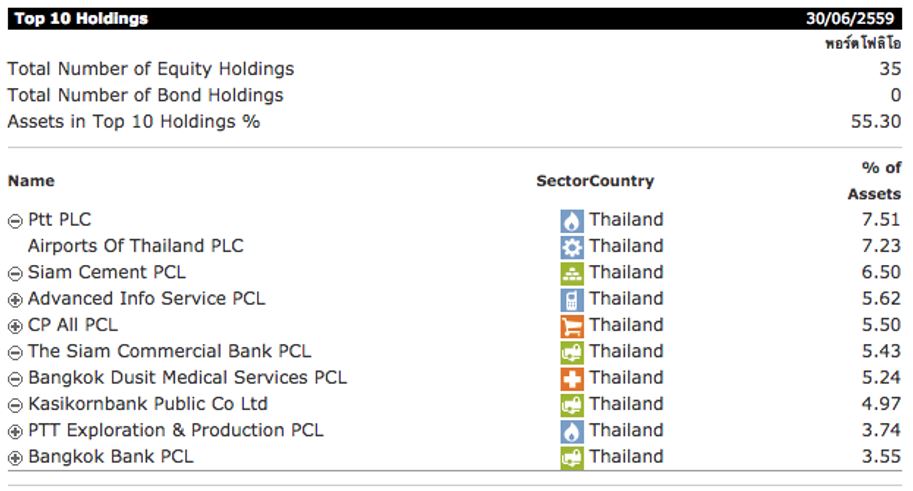Click the financial sector icon for Kasikornbank

(x=572, y=405)
